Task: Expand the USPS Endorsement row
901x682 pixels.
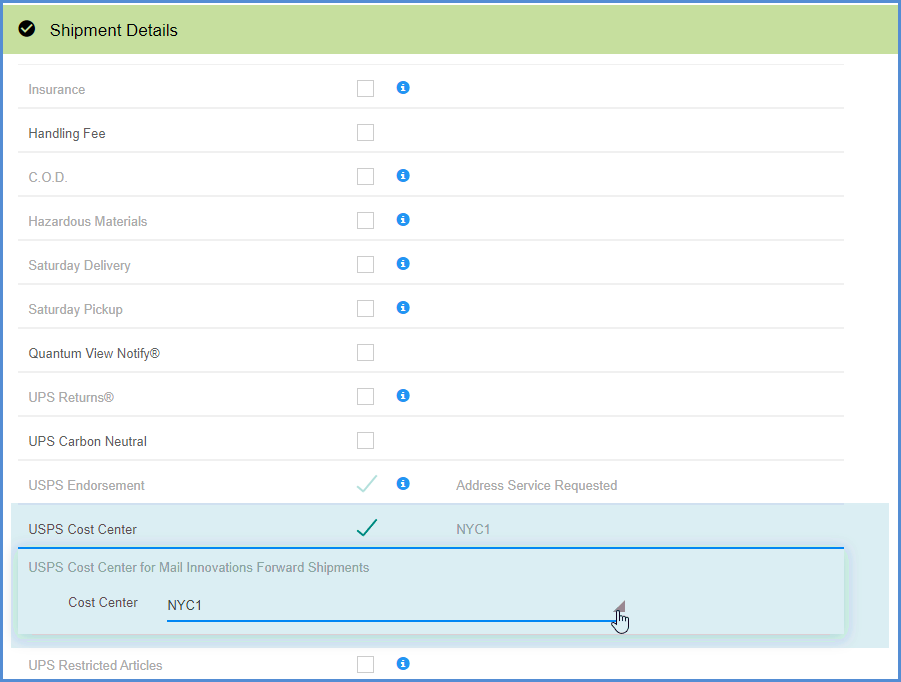Action: coord(86,485)
